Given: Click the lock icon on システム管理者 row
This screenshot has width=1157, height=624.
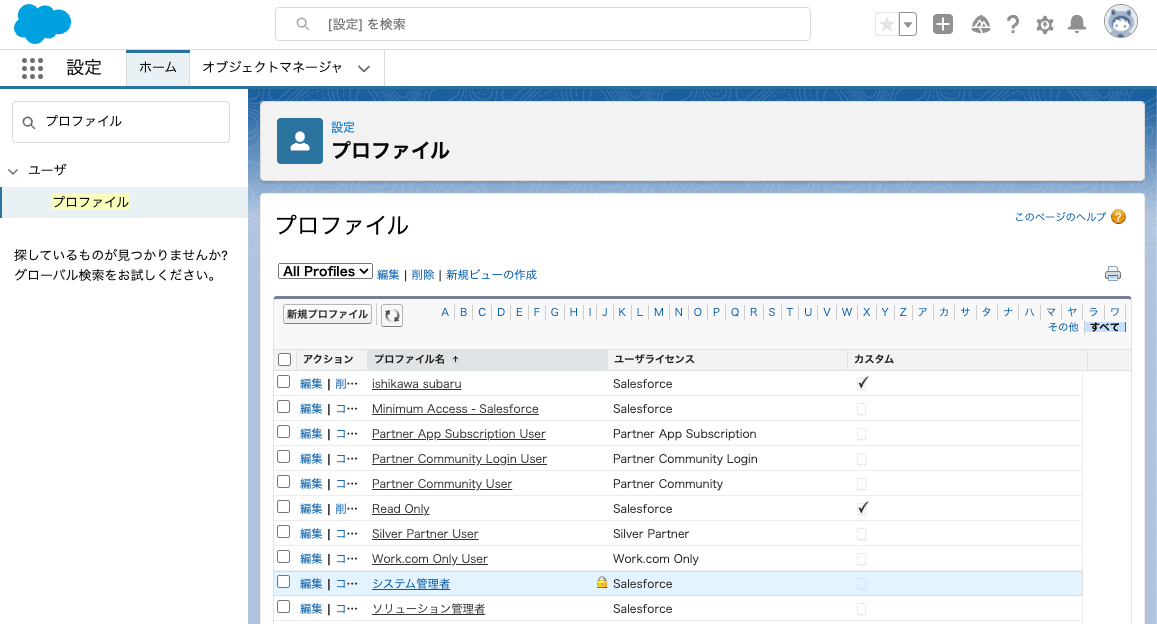Looking at the screenshot, I should pyautogui.click(x=602, y=583).
